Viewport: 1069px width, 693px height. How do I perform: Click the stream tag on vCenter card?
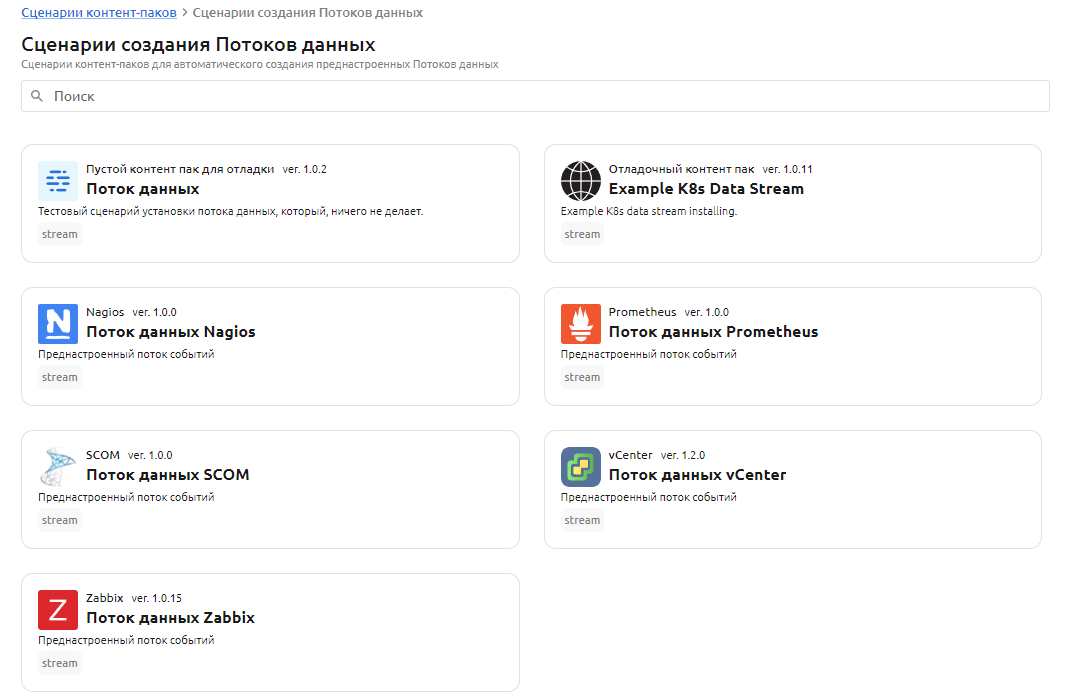tap(582, 520)
